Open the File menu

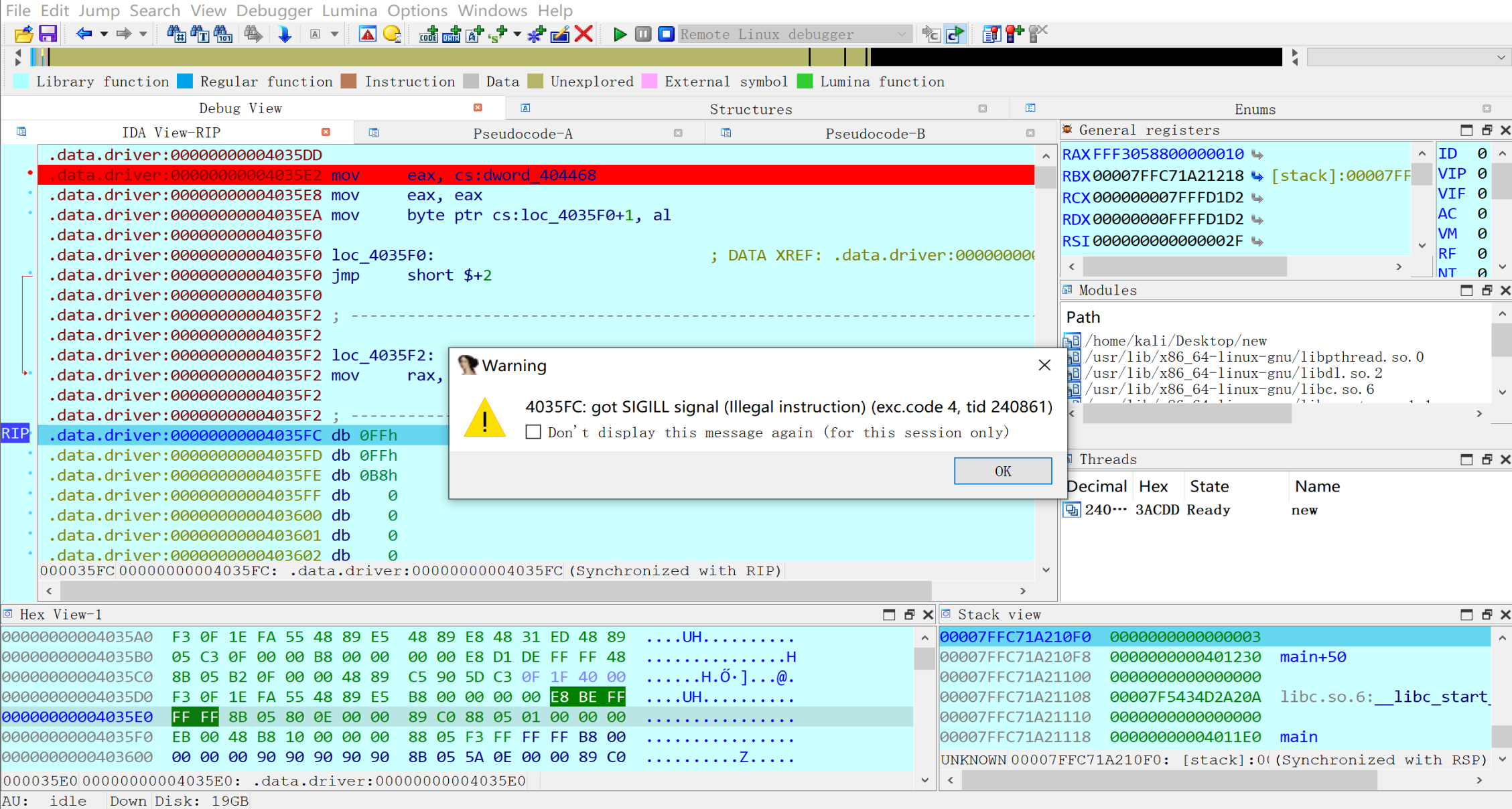[x=18, y=11]
